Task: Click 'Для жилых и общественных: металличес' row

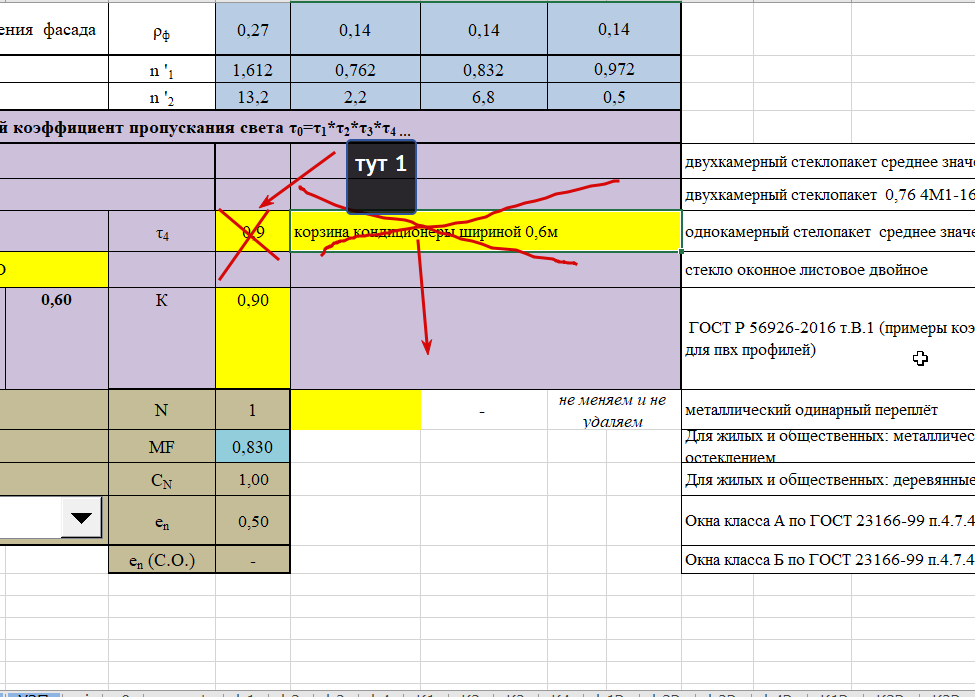Action: coord(828,446)
